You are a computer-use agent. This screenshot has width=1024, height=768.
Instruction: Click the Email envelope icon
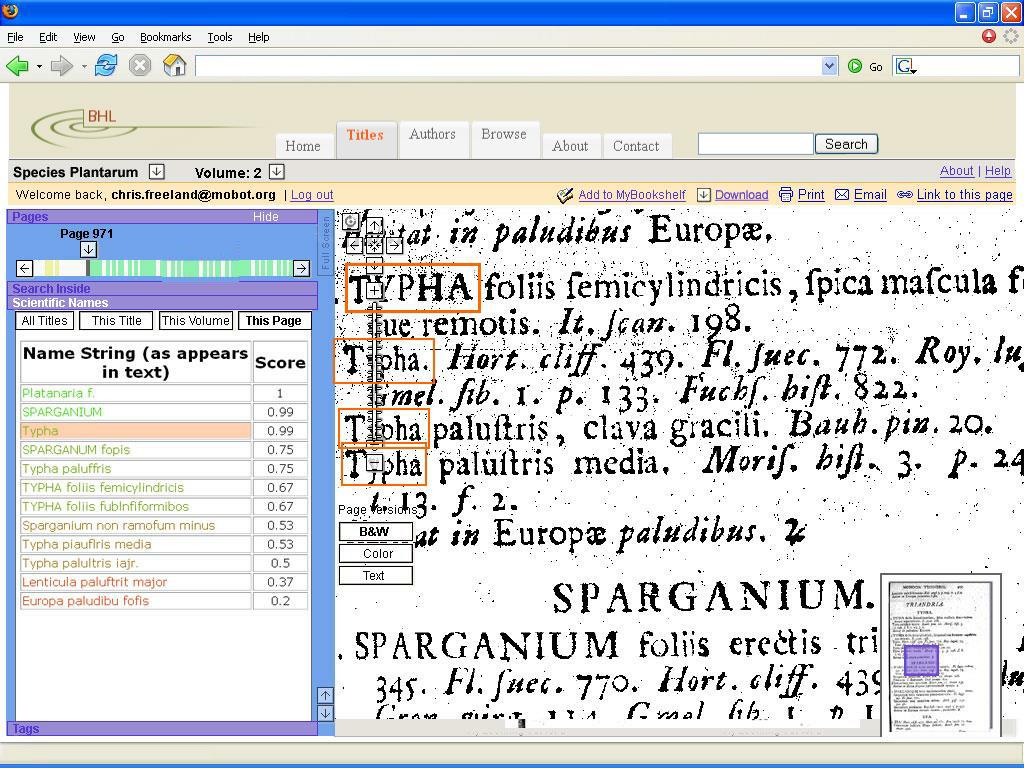click(842, 195)
